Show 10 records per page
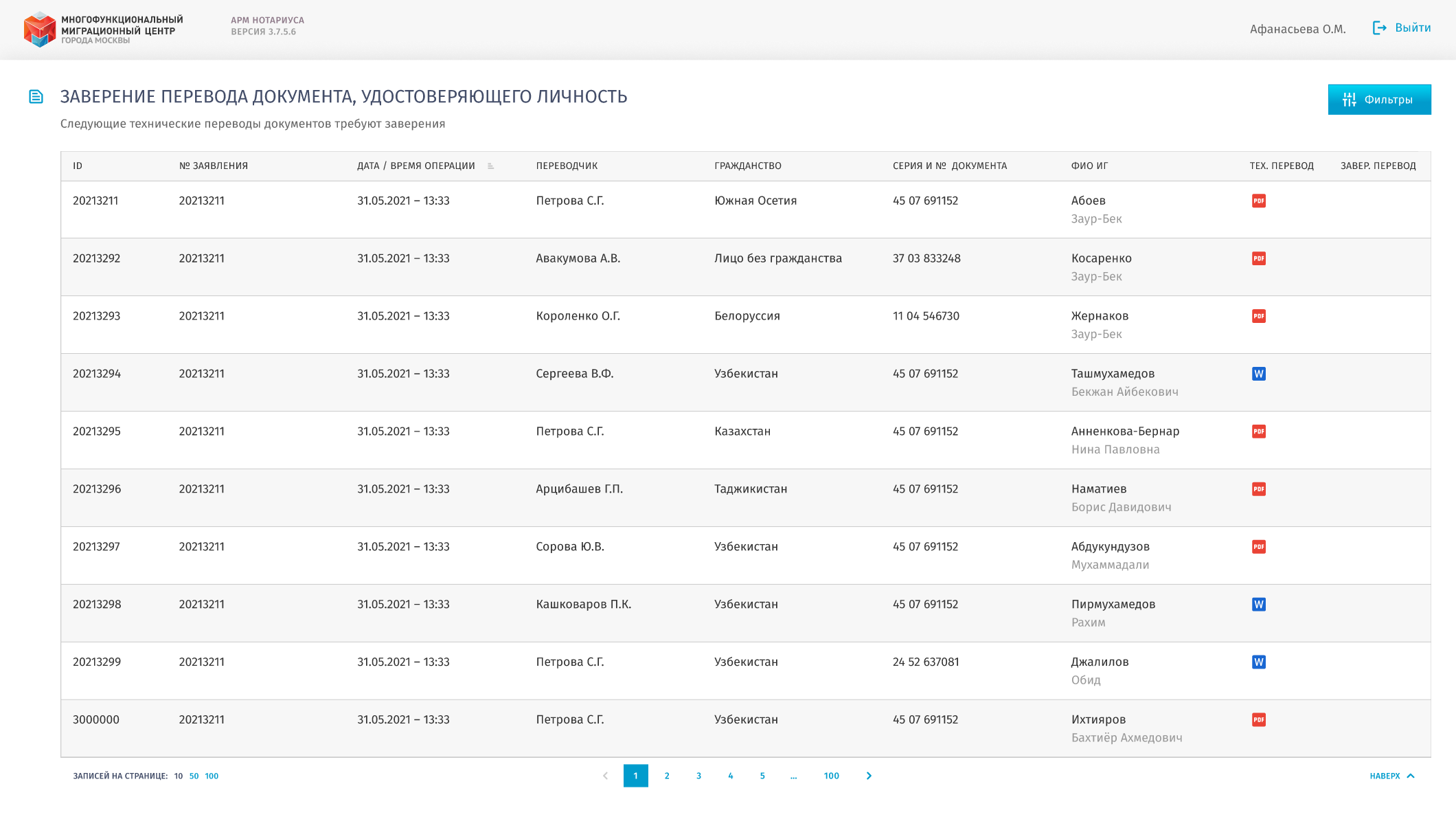 [x=178, y=776]
